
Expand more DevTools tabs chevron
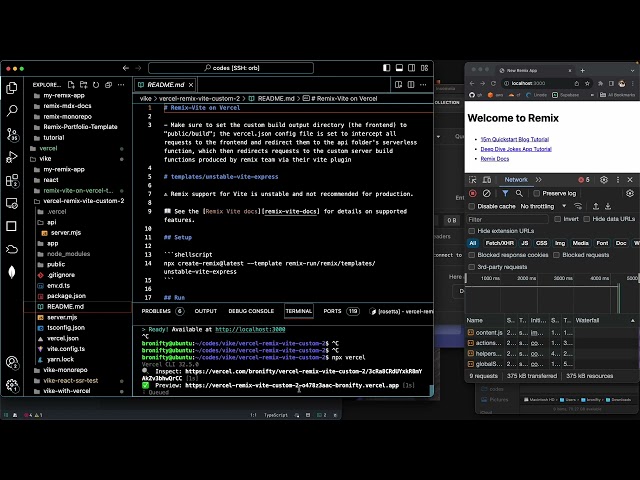(x=538, y=180)
